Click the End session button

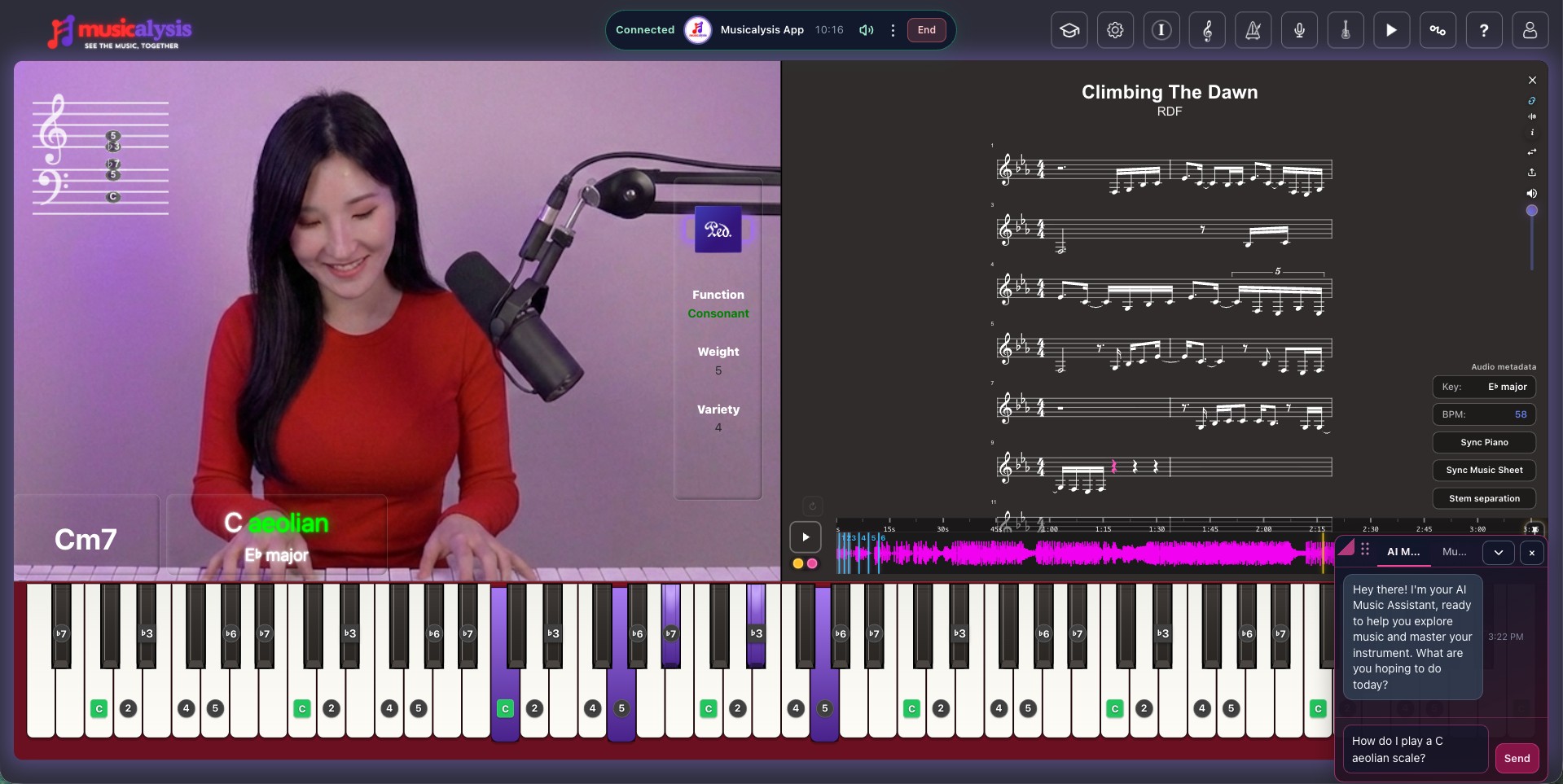coord(927,30)
